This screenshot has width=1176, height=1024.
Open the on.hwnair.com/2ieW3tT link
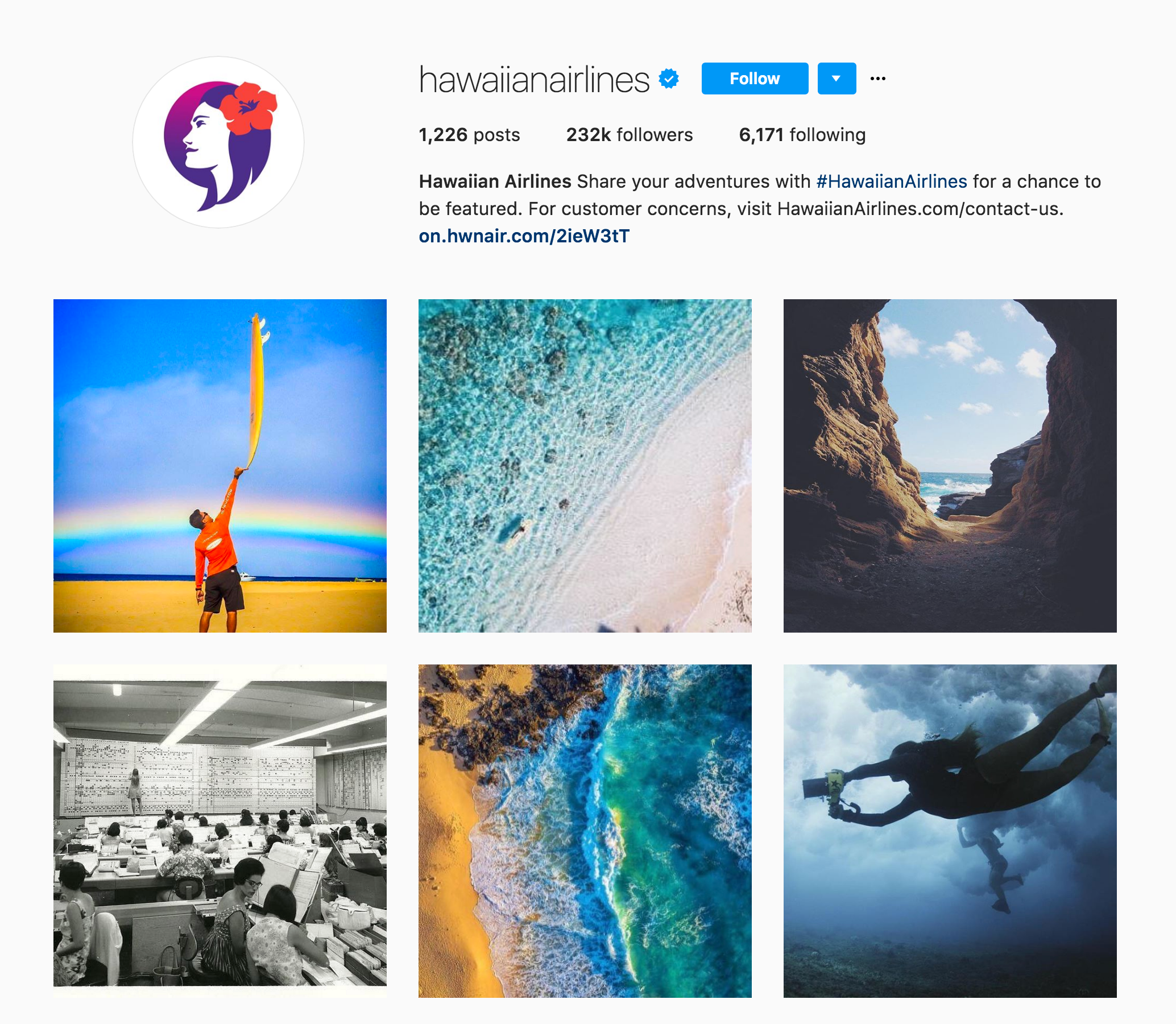[524, 236]
